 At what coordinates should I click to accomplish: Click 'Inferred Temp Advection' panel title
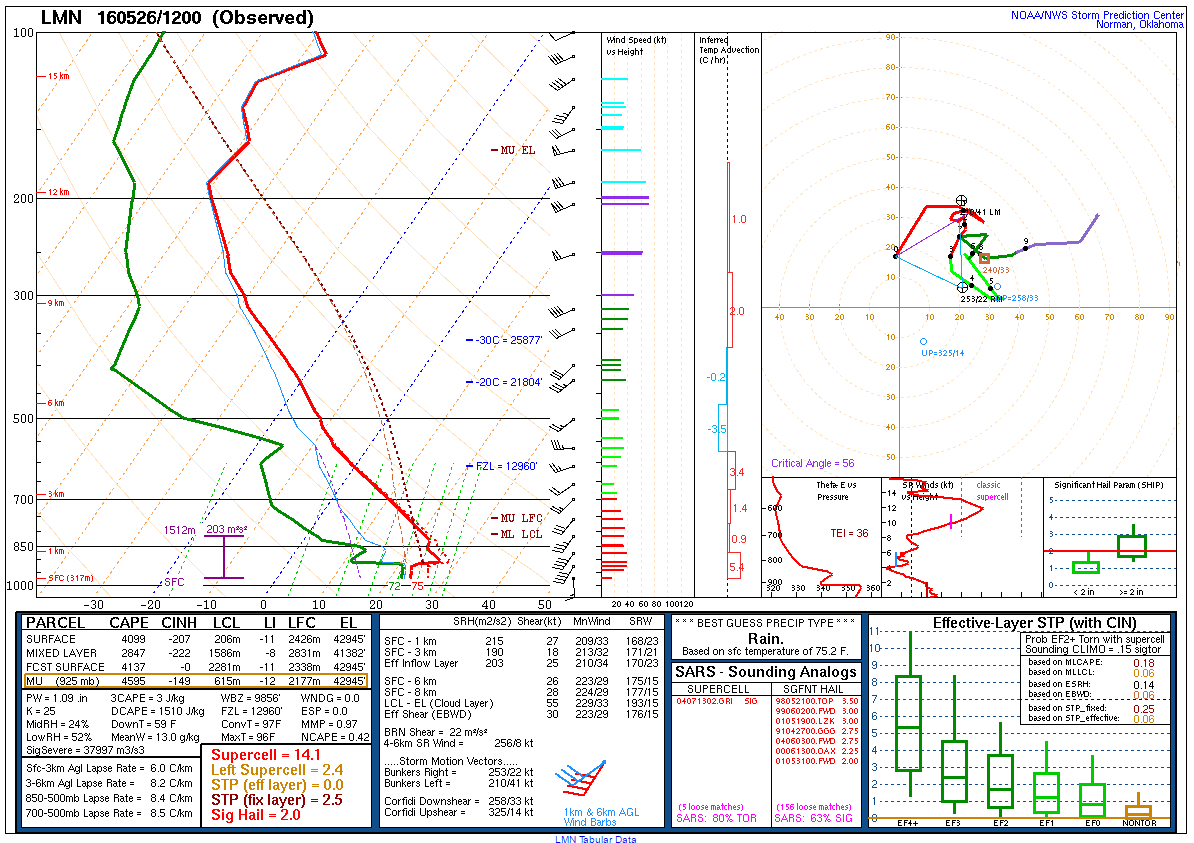[x=729, y=49]
